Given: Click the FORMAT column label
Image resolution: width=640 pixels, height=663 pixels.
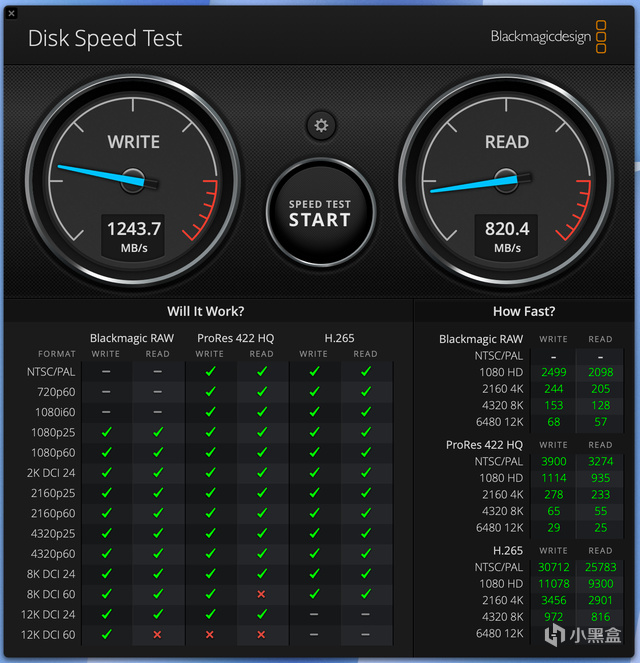Looking at the screenshot, I should 57,354.
